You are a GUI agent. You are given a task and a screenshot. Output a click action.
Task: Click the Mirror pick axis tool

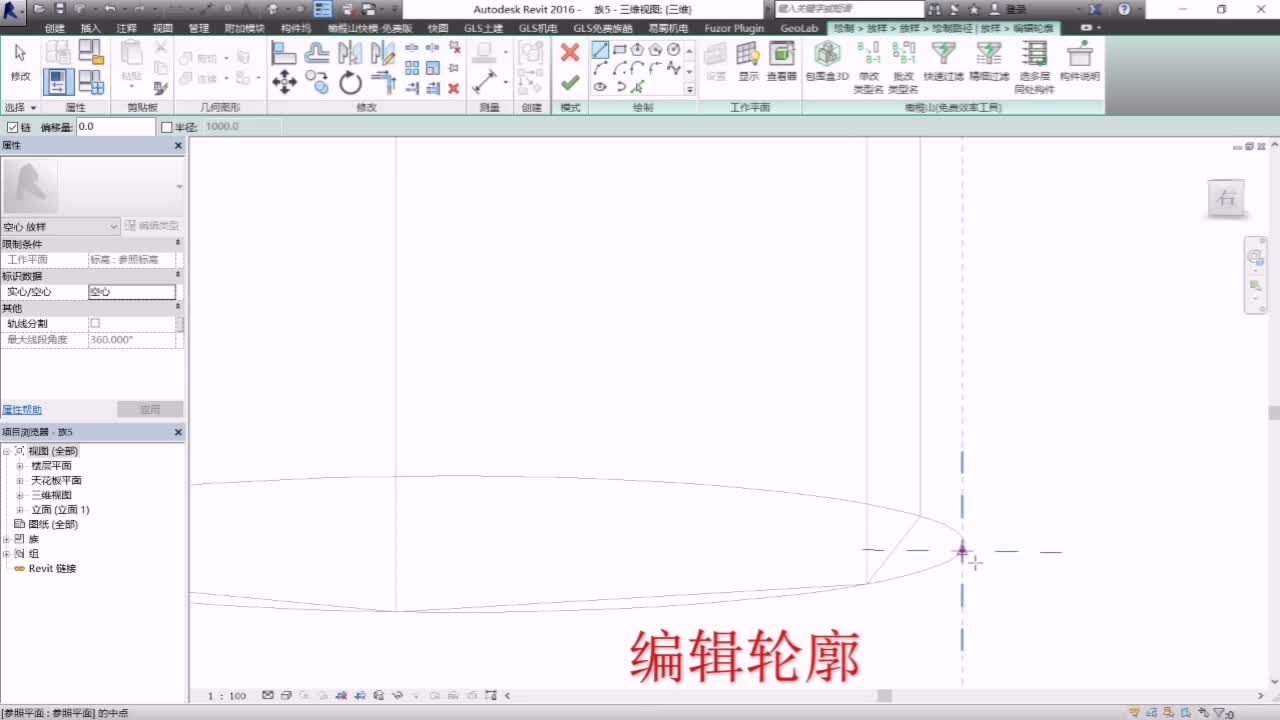click(350, 53)
